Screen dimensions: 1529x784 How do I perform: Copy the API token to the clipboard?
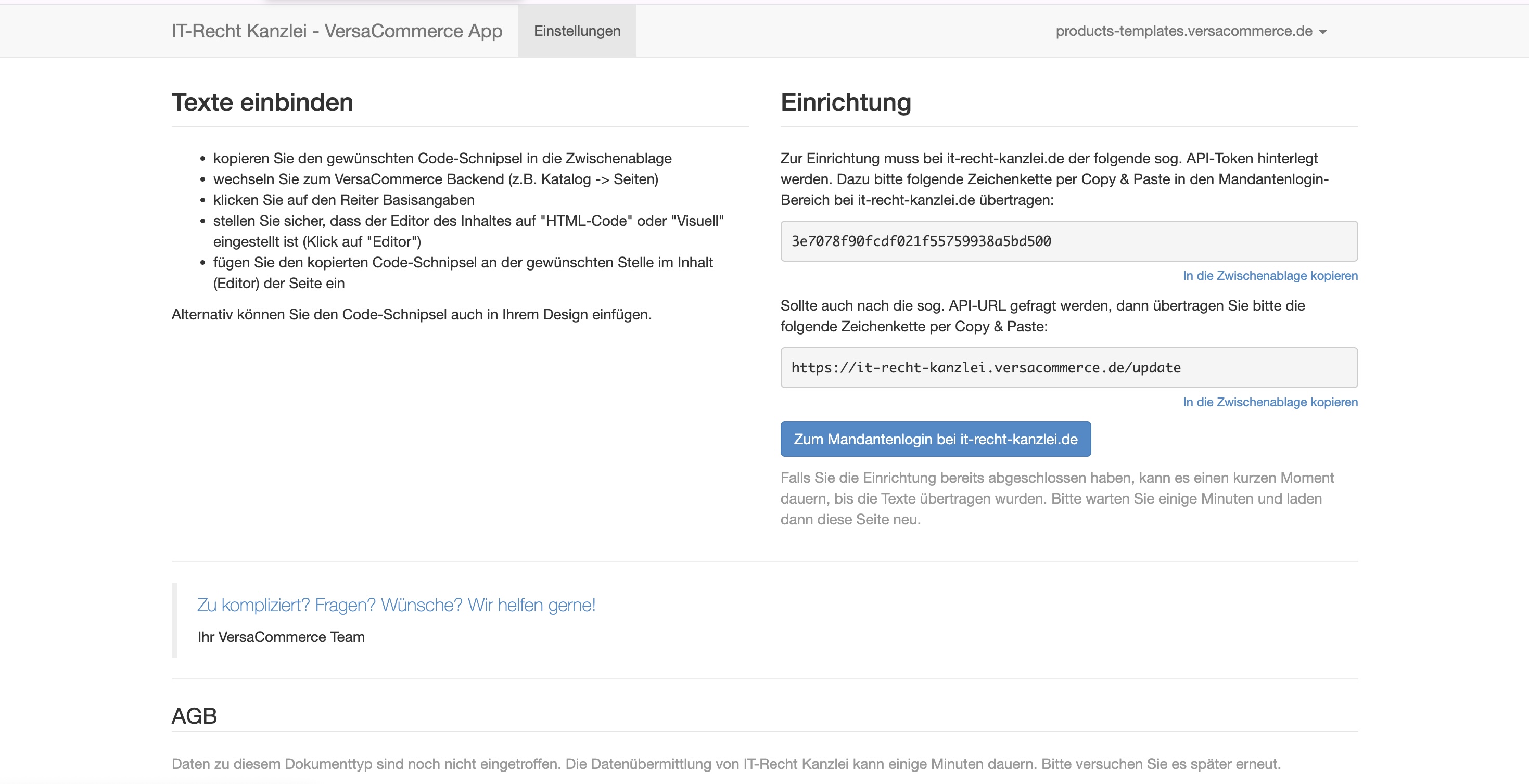coord(1270,275)
